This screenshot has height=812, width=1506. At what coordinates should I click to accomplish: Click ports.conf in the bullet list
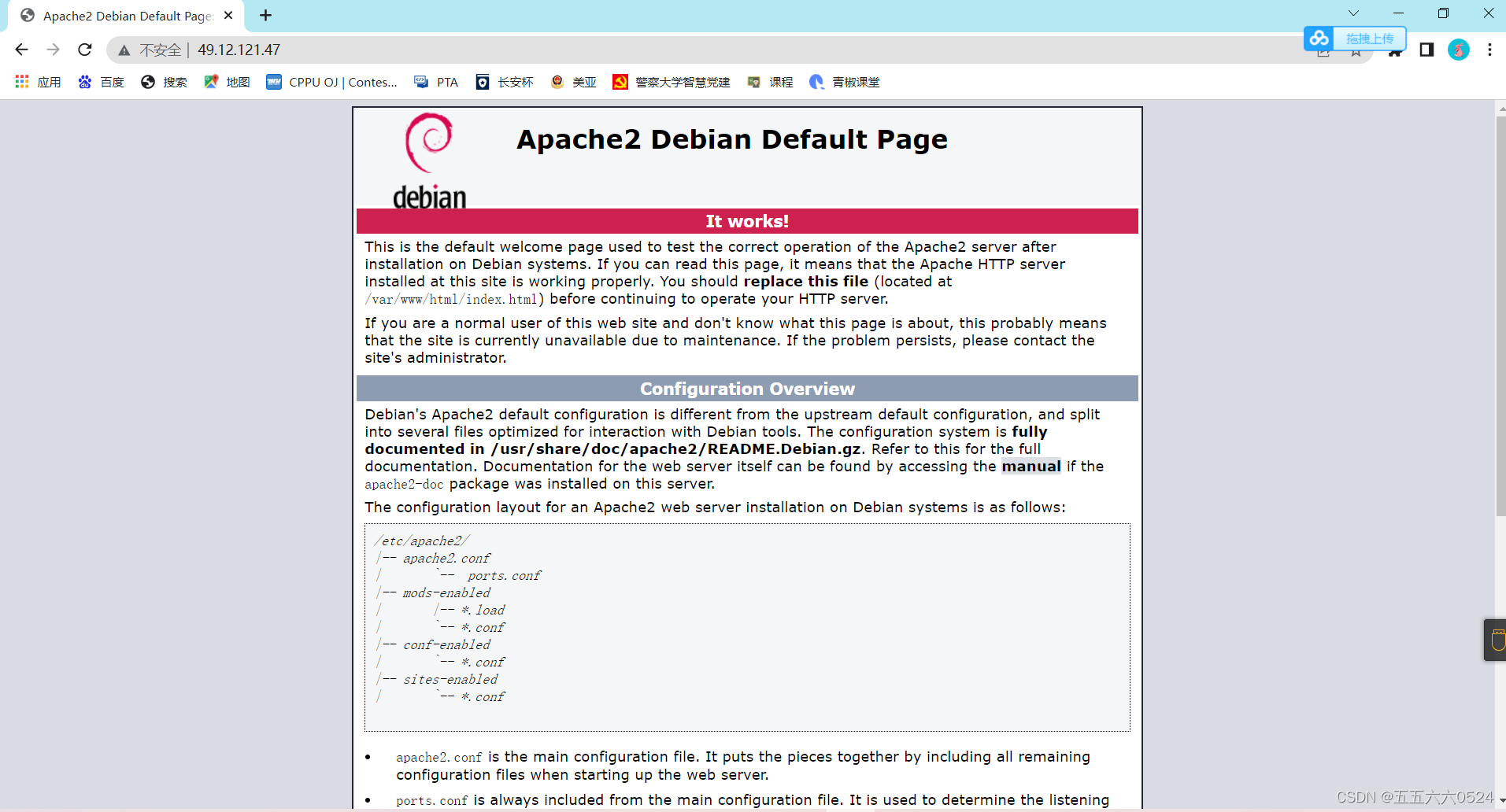point(431,800)
